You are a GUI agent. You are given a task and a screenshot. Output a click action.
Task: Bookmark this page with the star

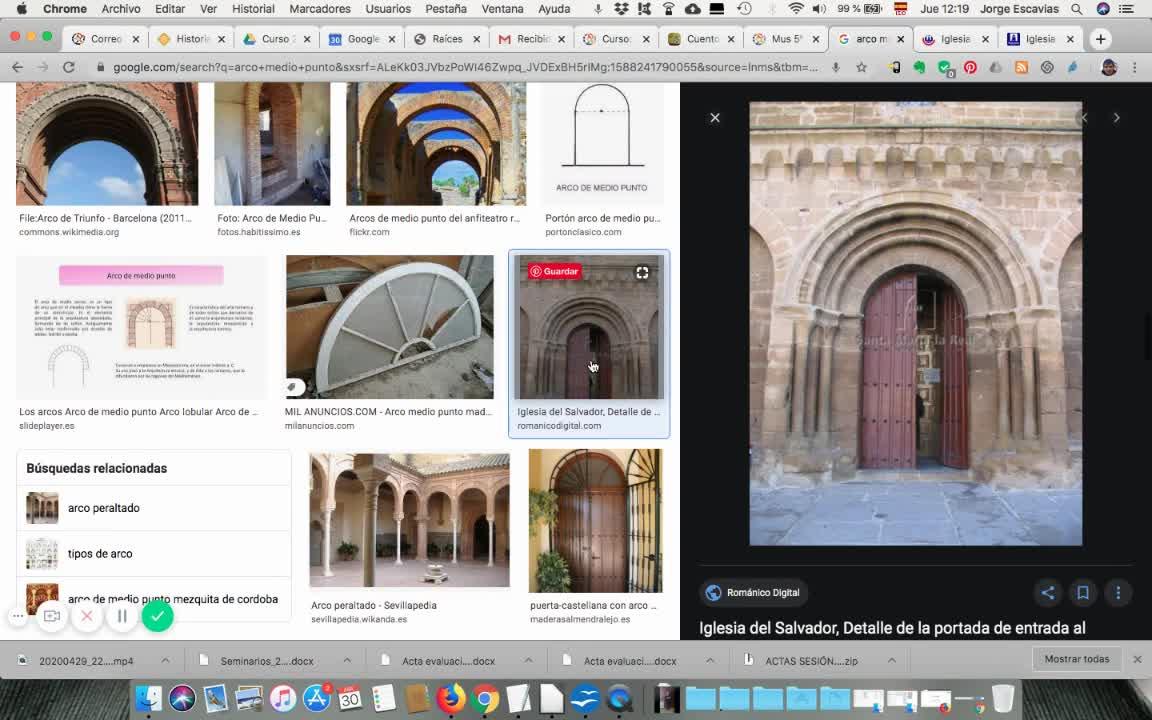(861, 67)
